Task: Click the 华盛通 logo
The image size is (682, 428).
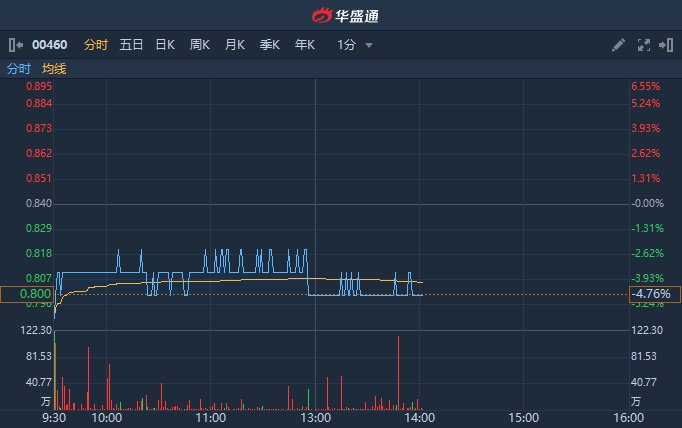Action: click(345, 16)
